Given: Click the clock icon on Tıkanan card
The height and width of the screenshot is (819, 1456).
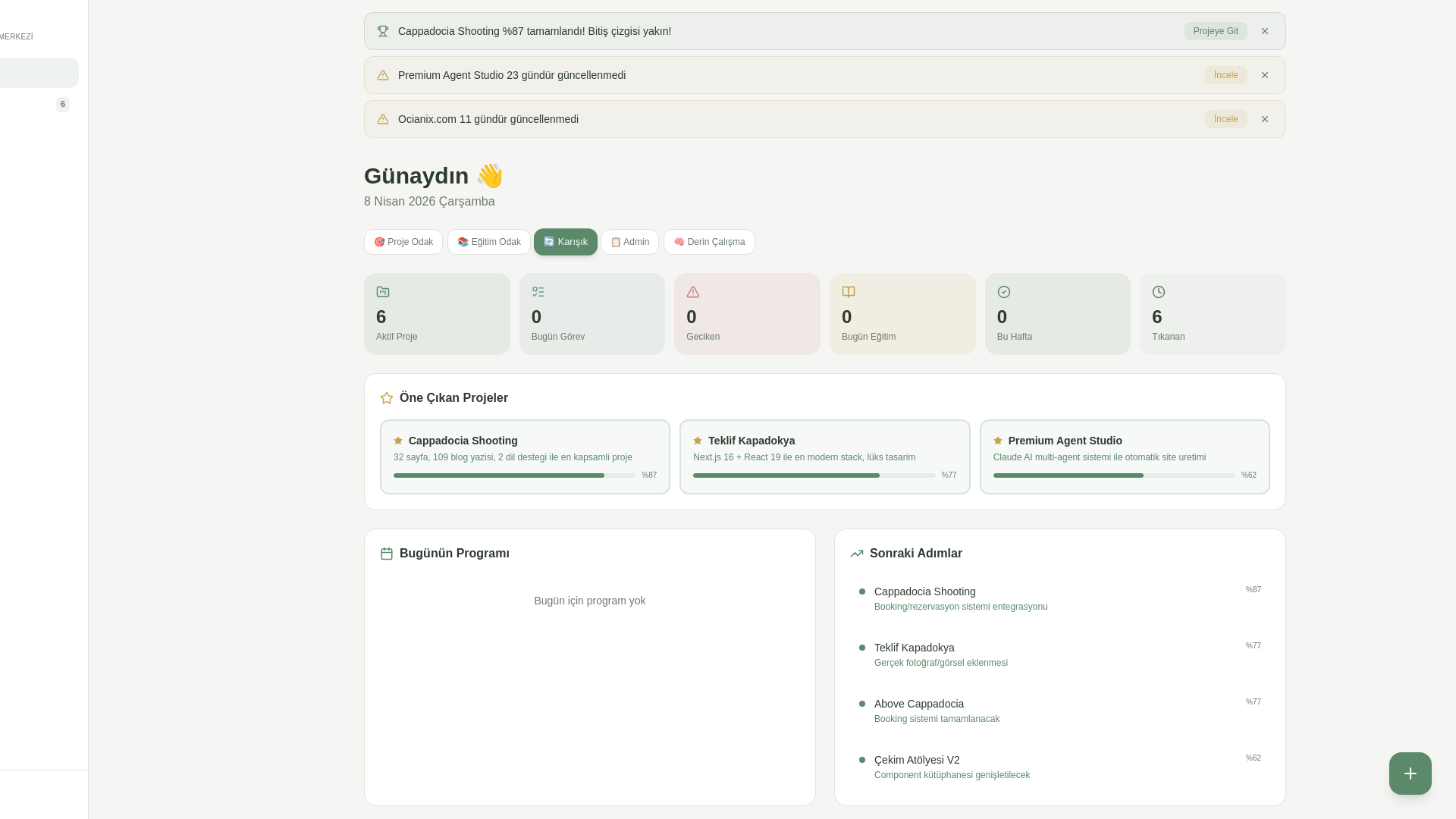Looking at the screenshot, I should 1159,292.
